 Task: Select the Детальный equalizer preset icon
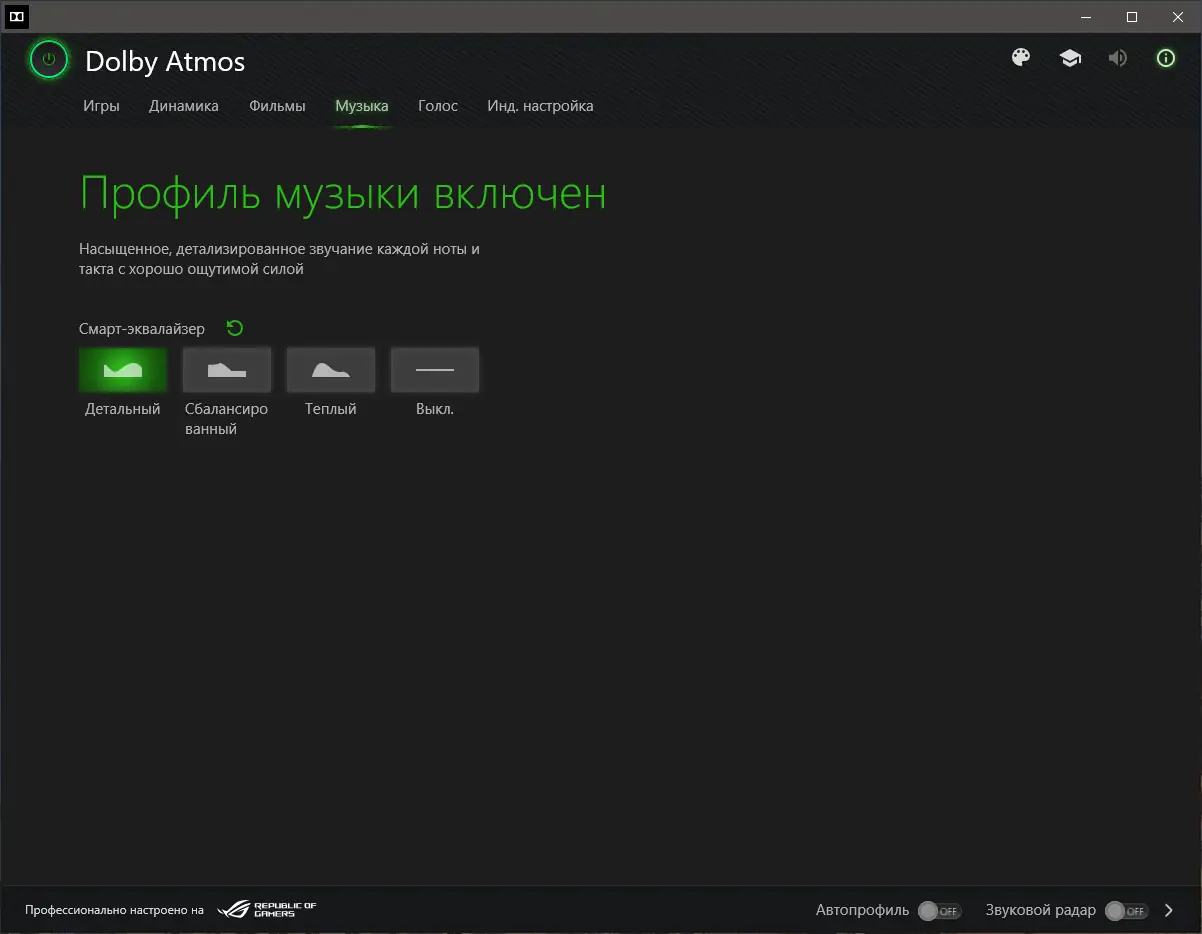tap(122, 369)
